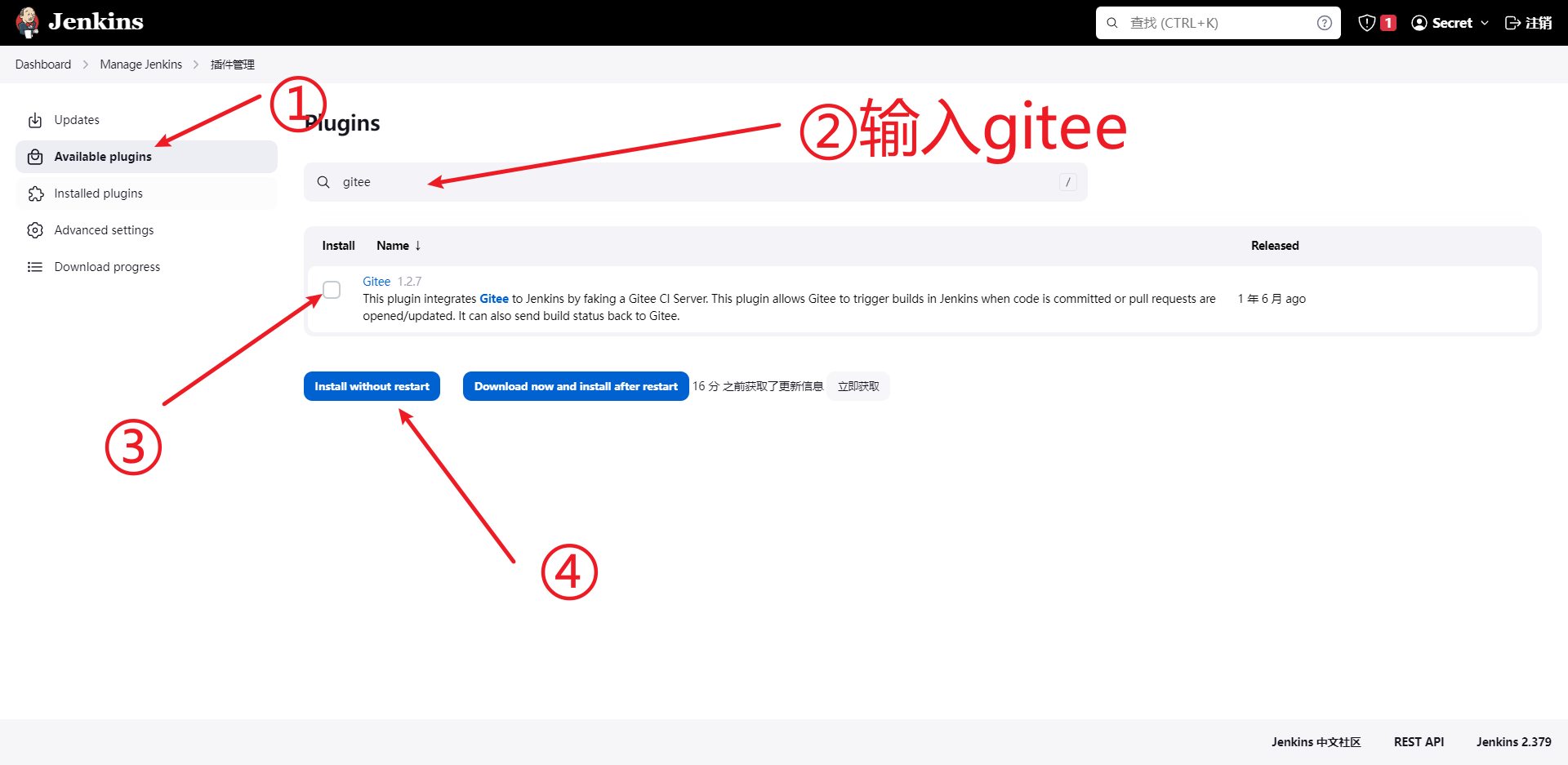Focus the plugin search field containing gitee
The width and height of the screenshot is (1568, 765).
point(695,182)
